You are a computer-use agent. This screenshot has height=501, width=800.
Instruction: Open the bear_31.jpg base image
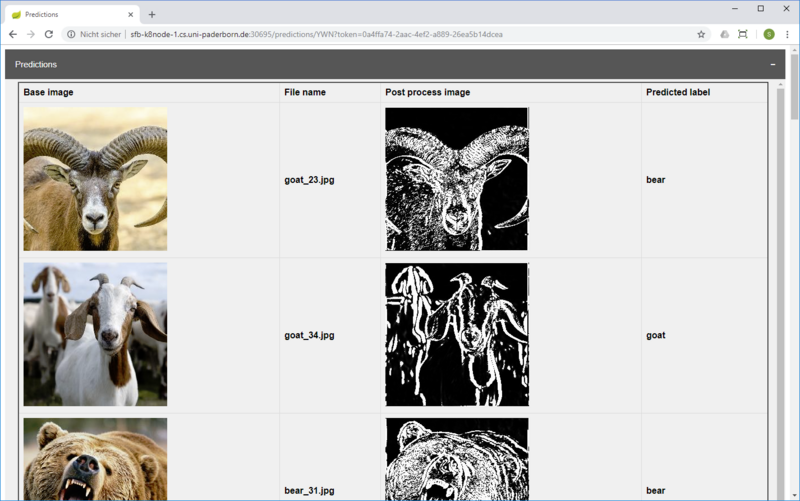[95, 459]
